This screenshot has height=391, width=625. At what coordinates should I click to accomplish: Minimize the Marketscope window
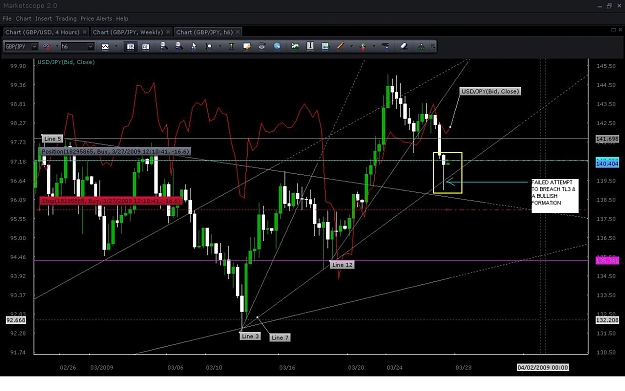point(600,6)
